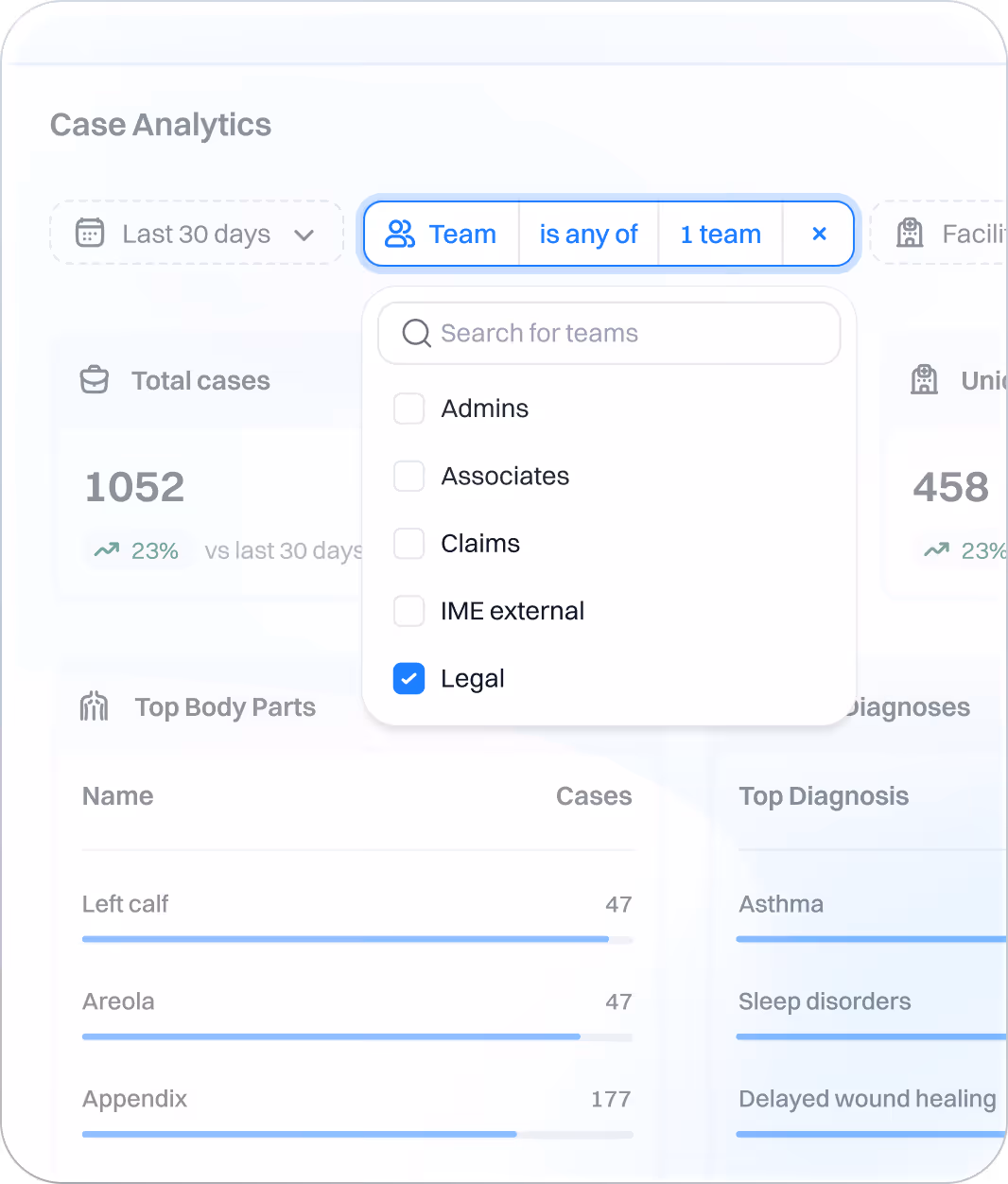Open the 'is any of' operator dropdown
Screen dimensions: 1008x1184
click(588, 234)
